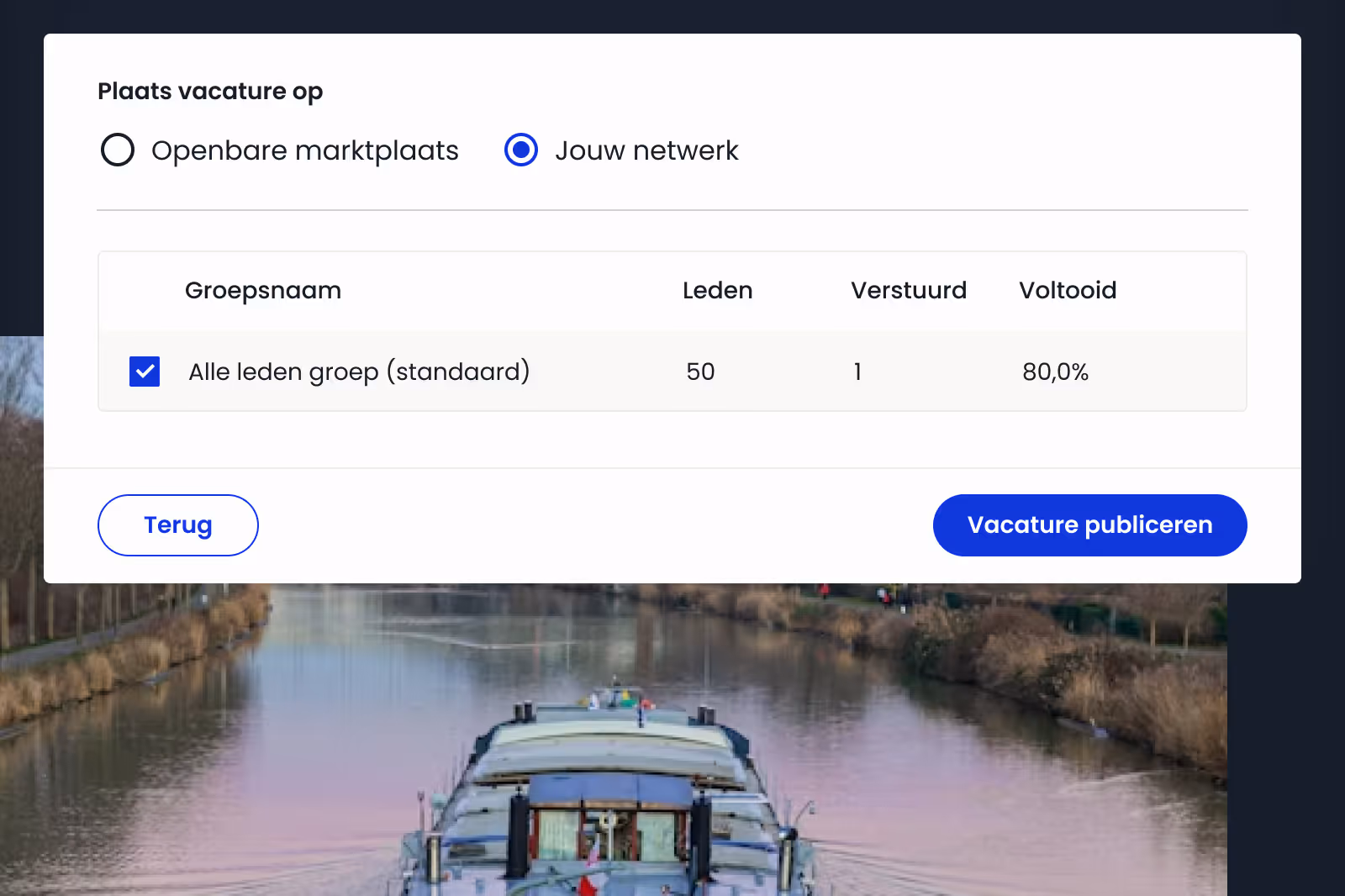Screen dimensions: 1345x896
Task: Click the canal boat background photo
Action: (614, 740)
